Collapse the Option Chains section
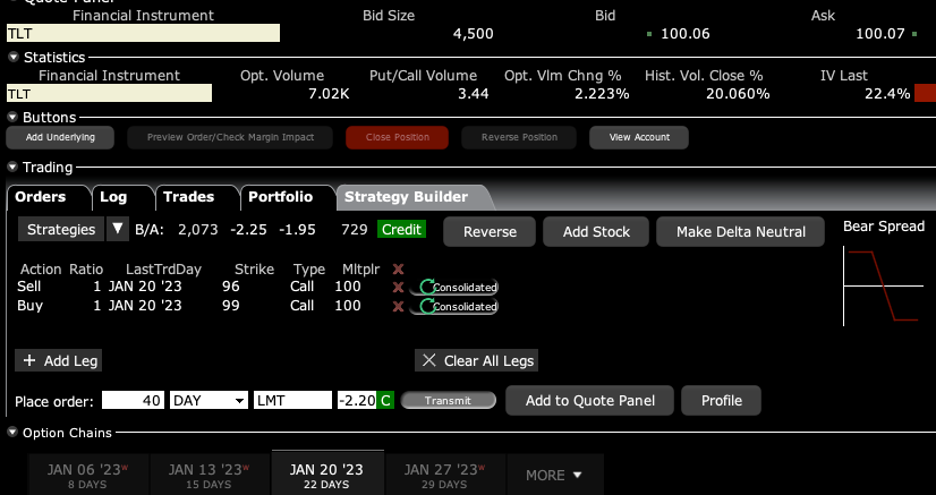Viewport: 936px width, 496px height. click(x=13, y=433)
